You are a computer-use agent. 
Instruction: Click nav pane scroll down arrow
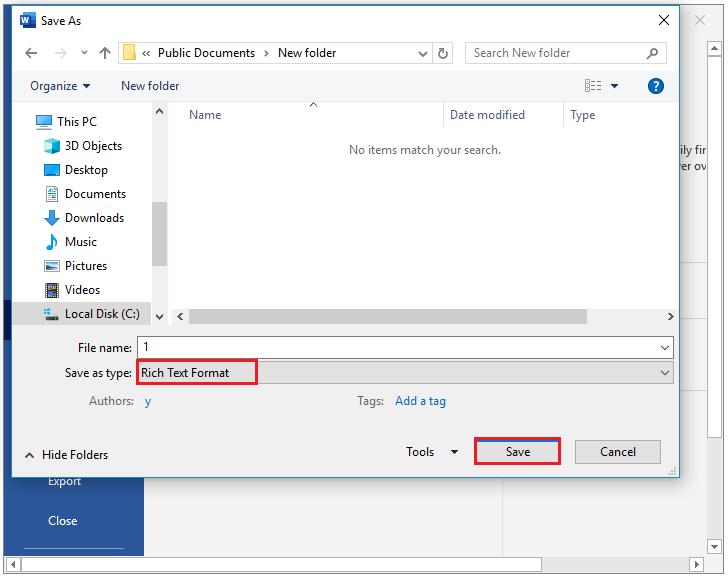click(x=159, y=317)
